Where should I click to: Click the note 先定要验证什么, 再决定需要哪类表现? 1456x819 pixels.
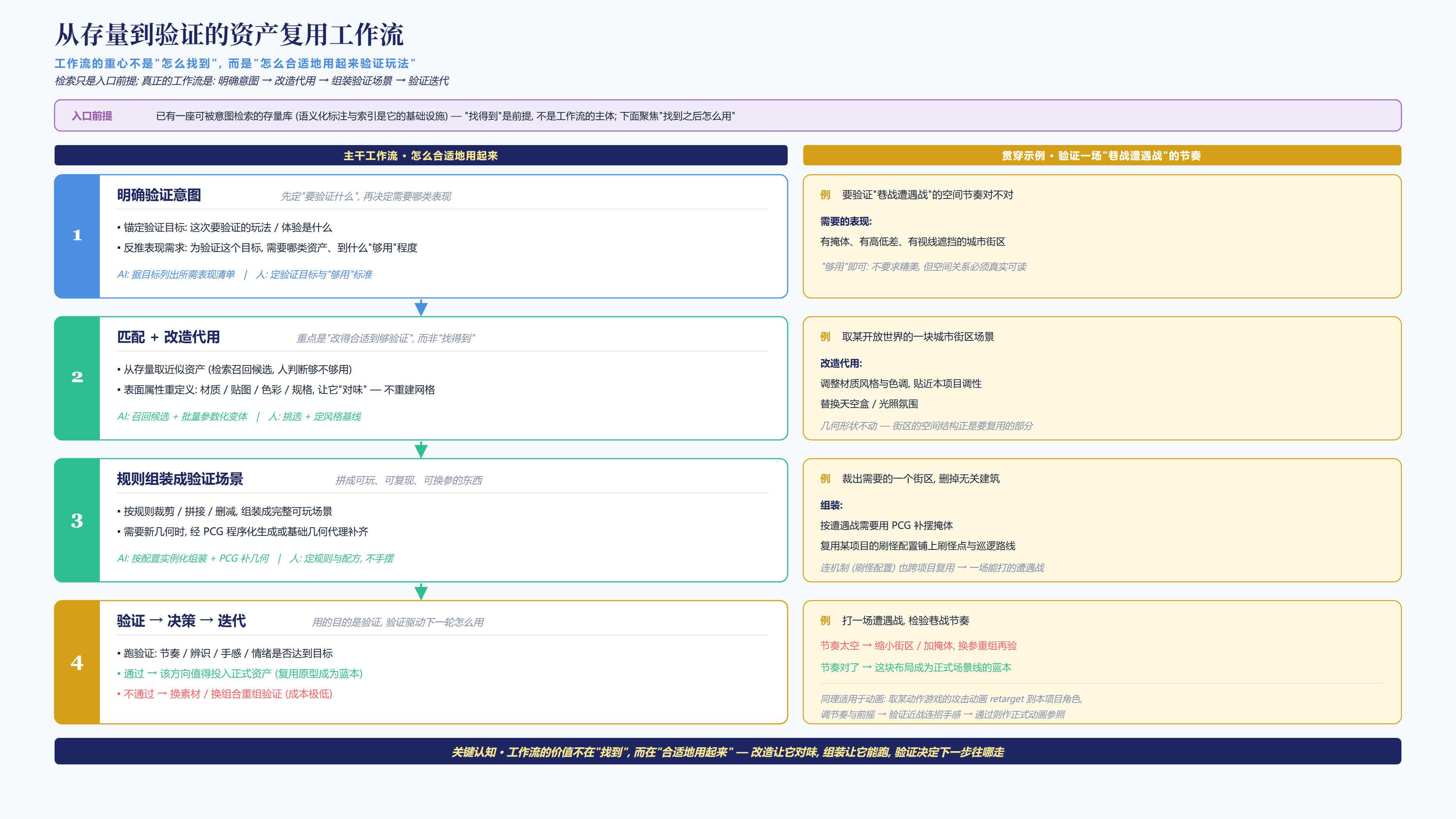[x=366, y=196]
